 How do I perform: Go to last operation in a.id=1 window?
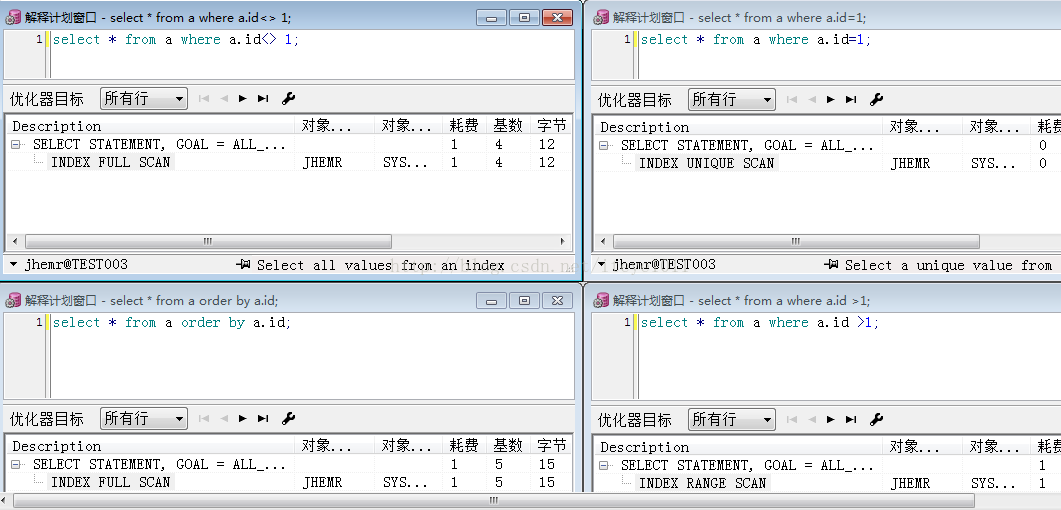pos(851,99)
